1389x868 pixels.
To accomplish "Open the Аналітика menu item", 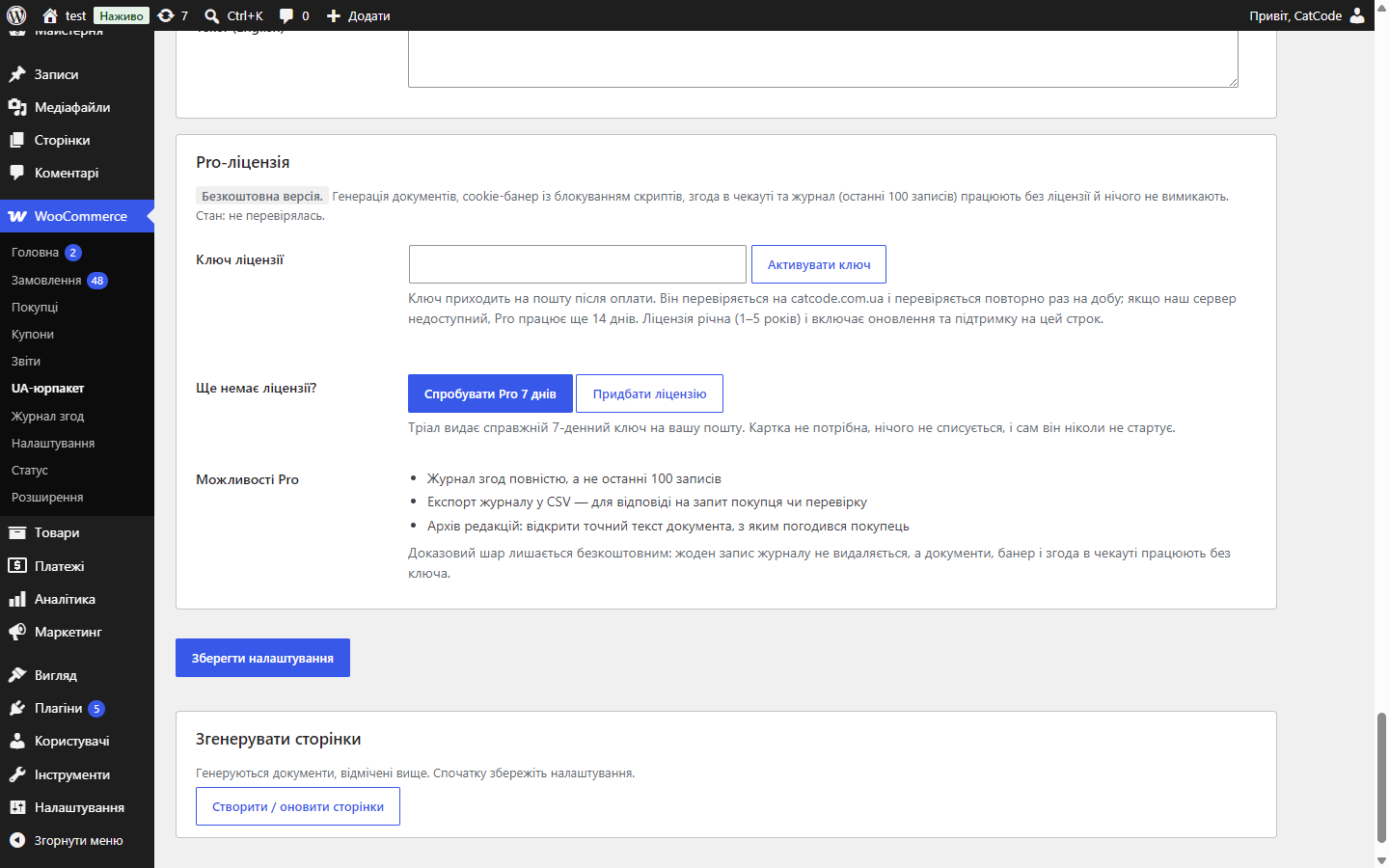I will tap(77, 599).
